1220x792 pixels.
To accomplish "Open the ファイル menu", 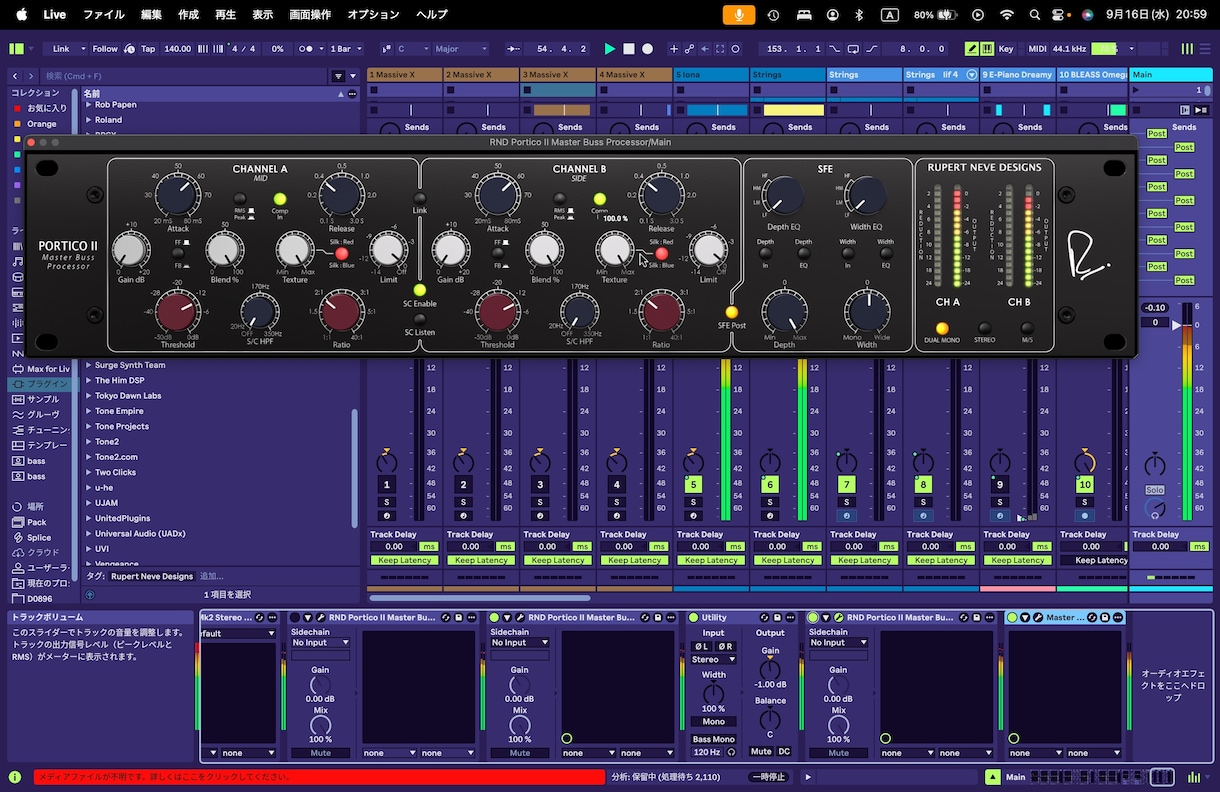I will (104, 14).
